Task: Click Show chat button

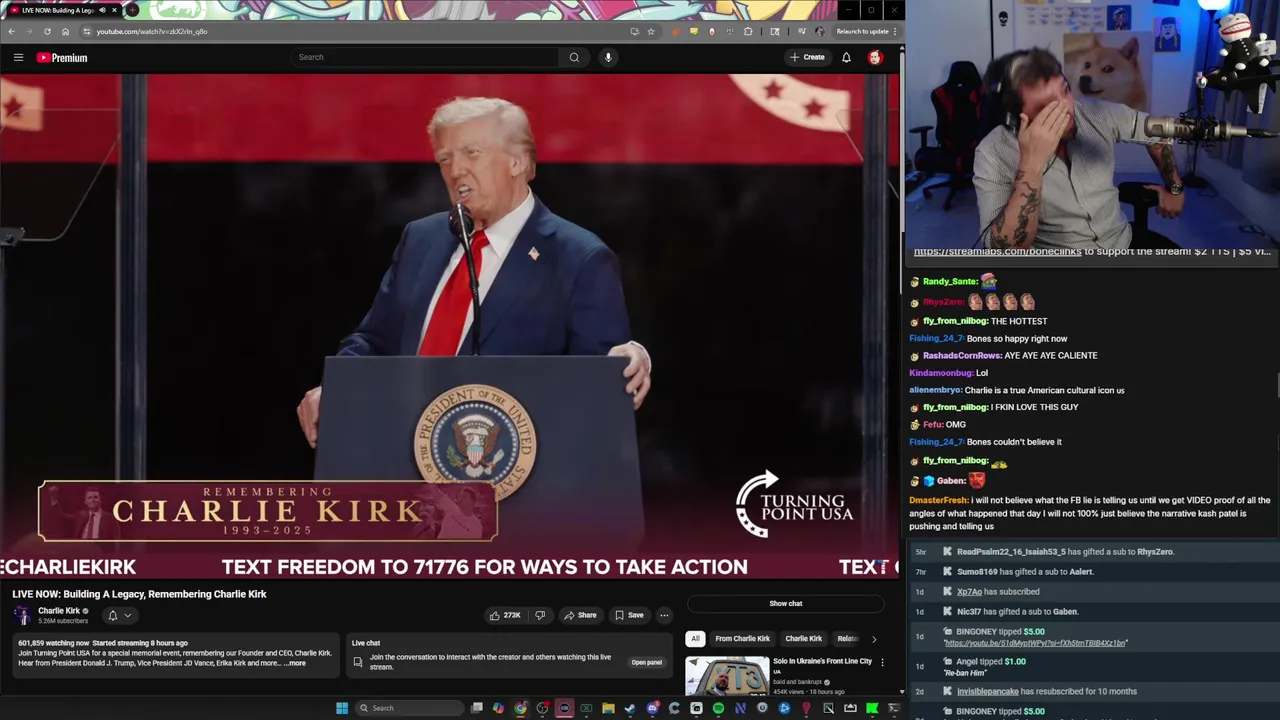Action: (786, 603)
